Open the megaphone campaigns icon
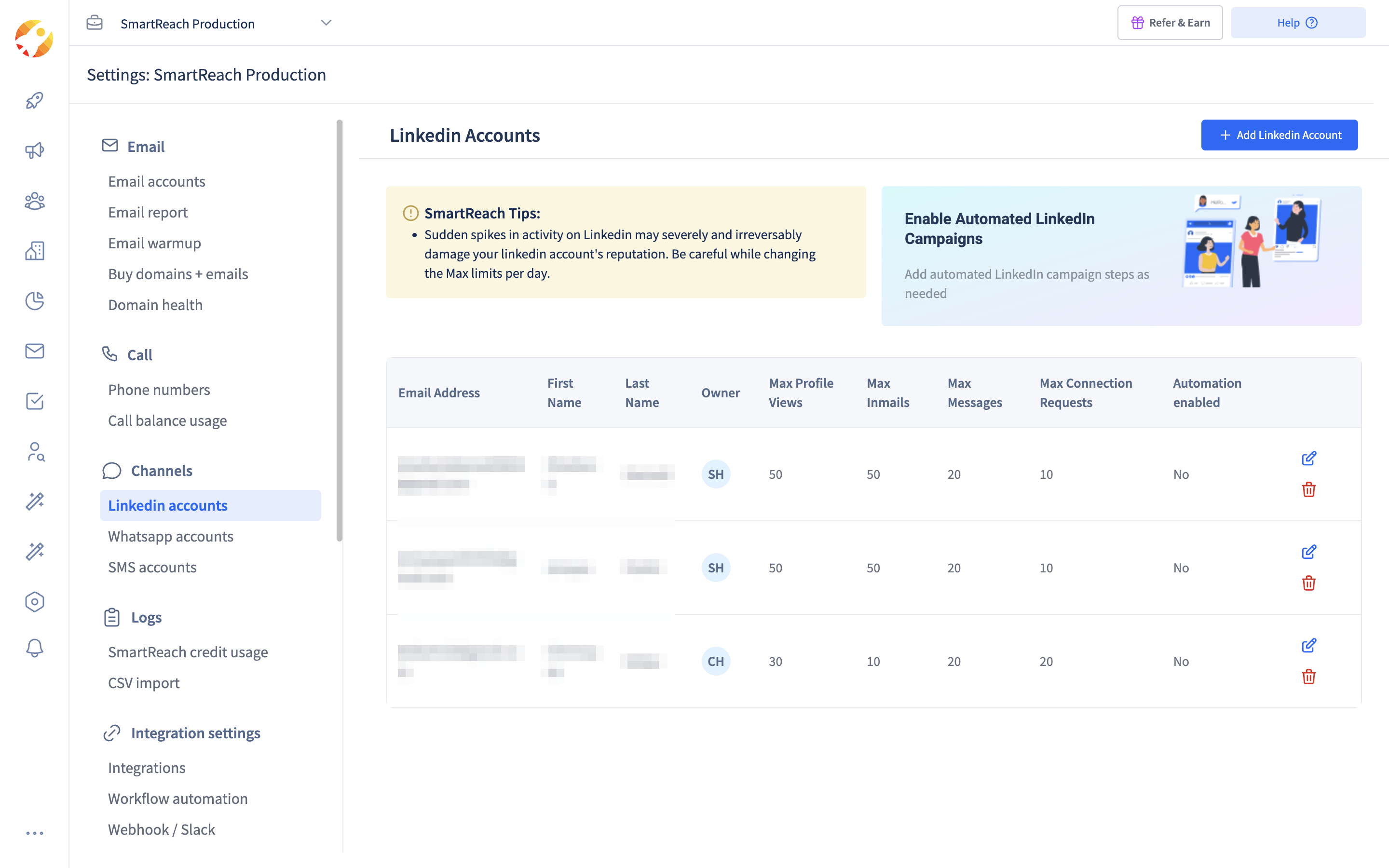Image resolution: width=1389 pixels, height=868 pixels. pyautogui.click(x=34, y=150)
